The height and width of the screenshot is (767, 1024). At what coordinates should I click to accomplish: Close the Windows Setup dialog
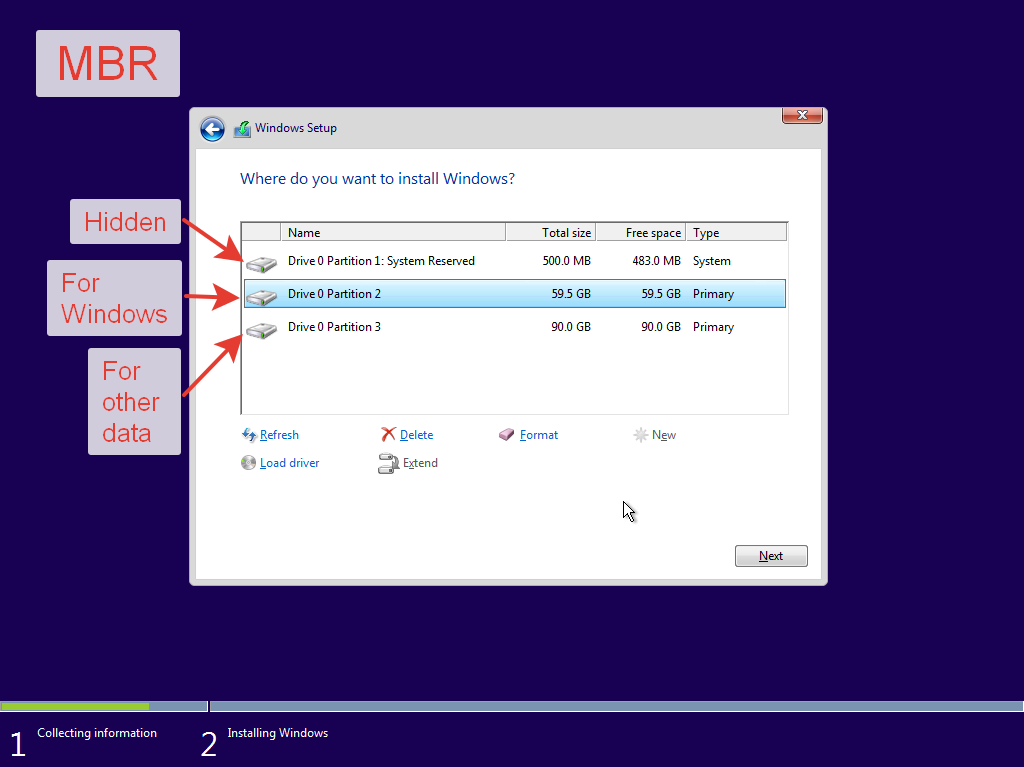tap(802, 116)
